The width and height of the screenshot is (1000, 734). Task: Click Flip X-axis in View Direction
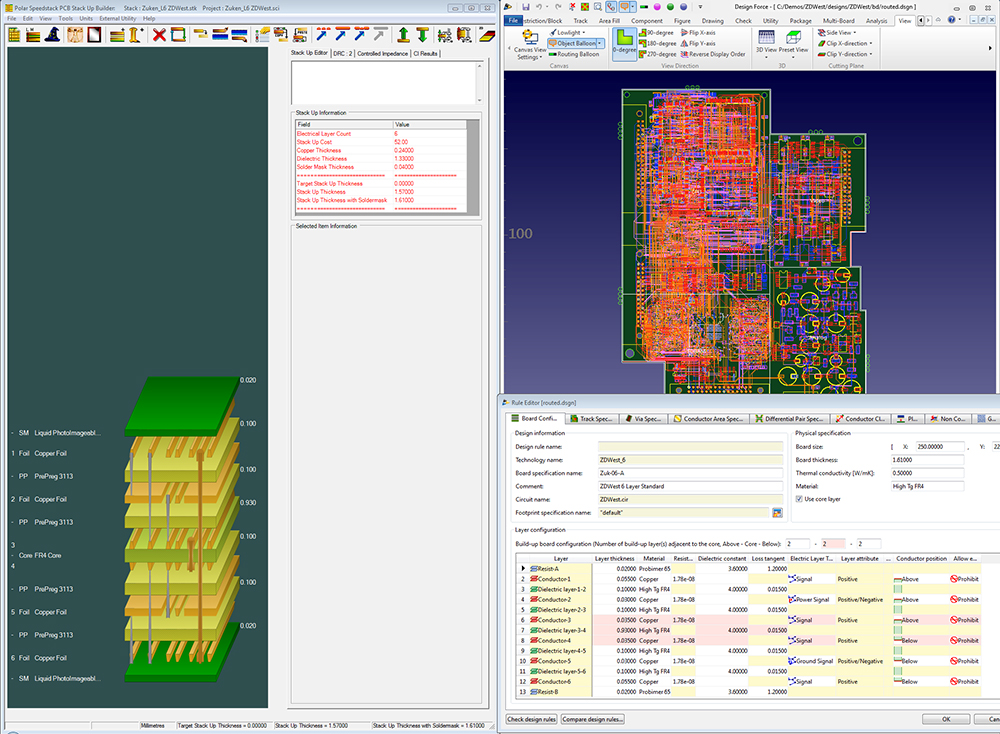point(698,32)
